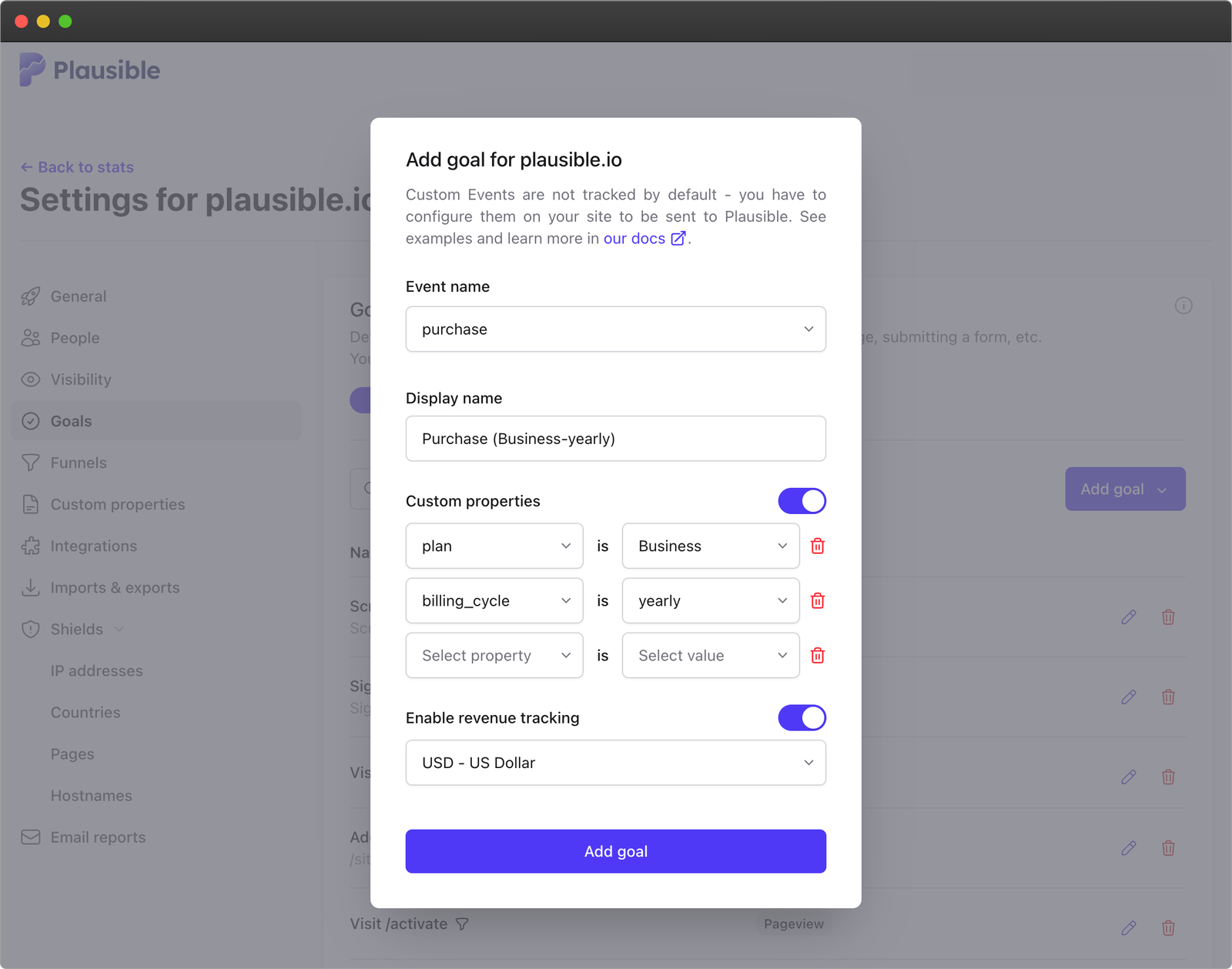The image size is (1232, 969).
Task: Click the Plausible logo
Action: (89, 69)
